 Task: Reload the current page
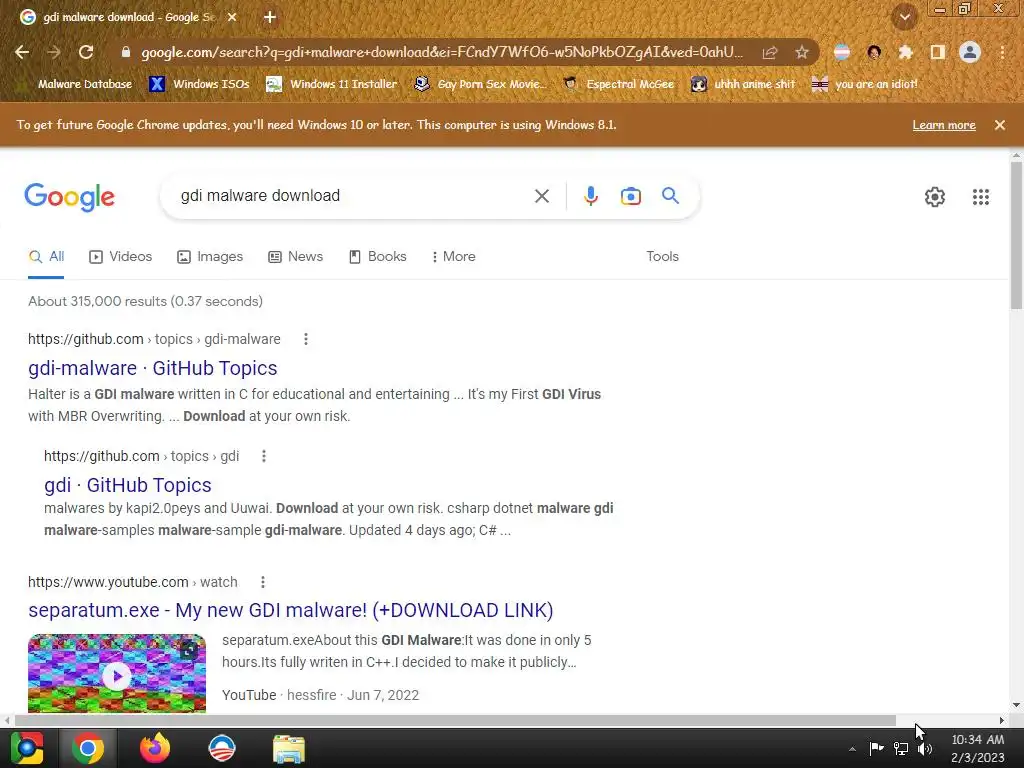[86, 52]
